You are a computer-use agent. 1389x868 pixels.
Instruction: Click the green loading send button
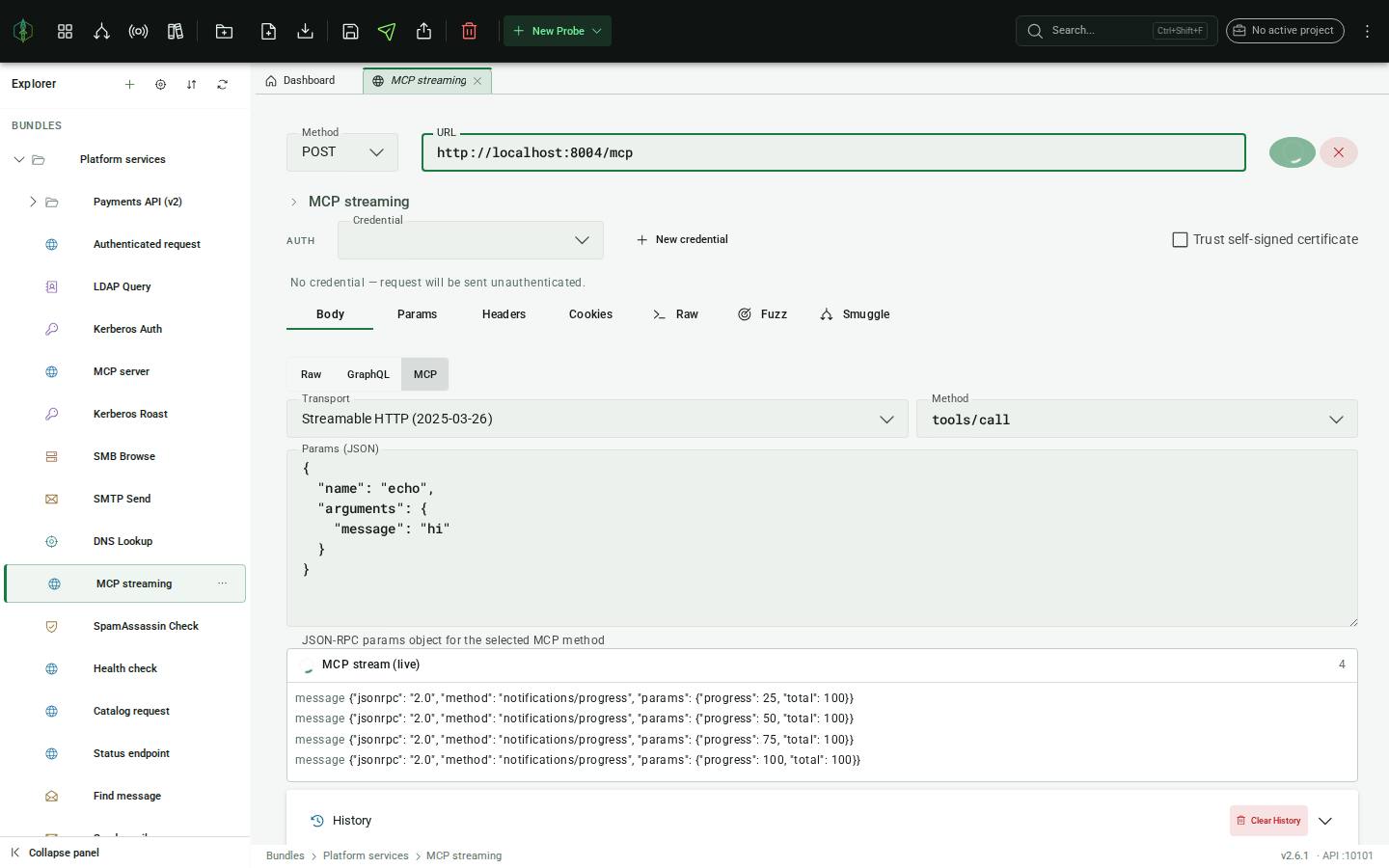(x=1293, y=152)
